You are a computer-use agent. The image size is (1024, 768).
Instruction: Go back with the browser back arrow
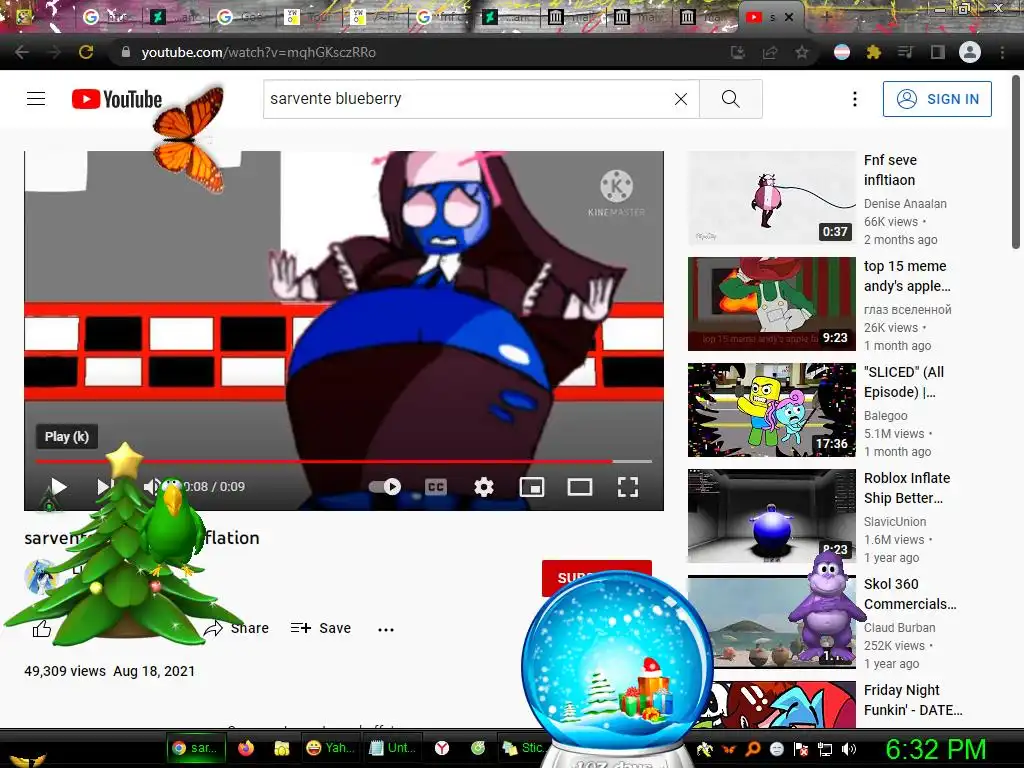[x=22, y=52]
